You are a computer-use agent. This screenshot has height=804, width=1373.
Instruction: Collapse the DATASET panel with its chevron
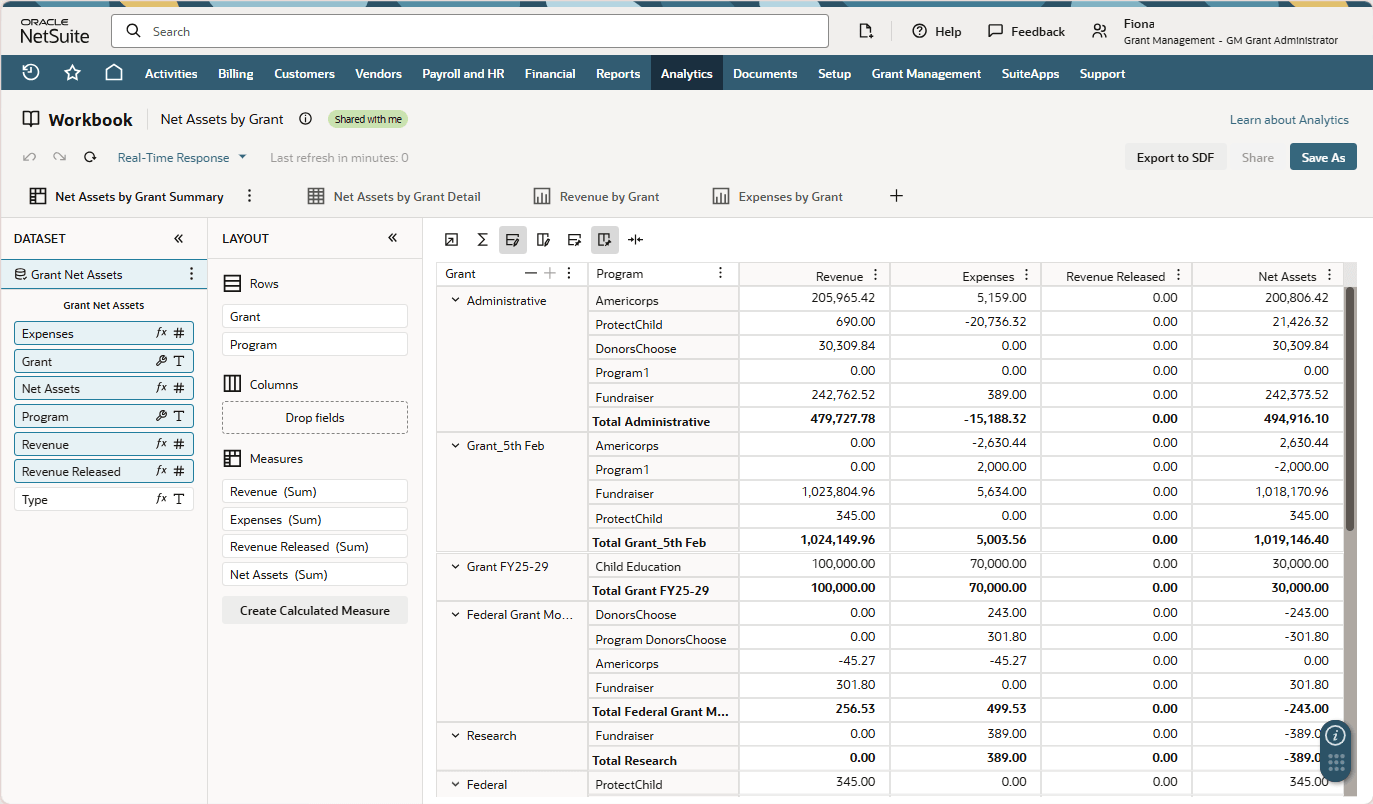(178, 238)
